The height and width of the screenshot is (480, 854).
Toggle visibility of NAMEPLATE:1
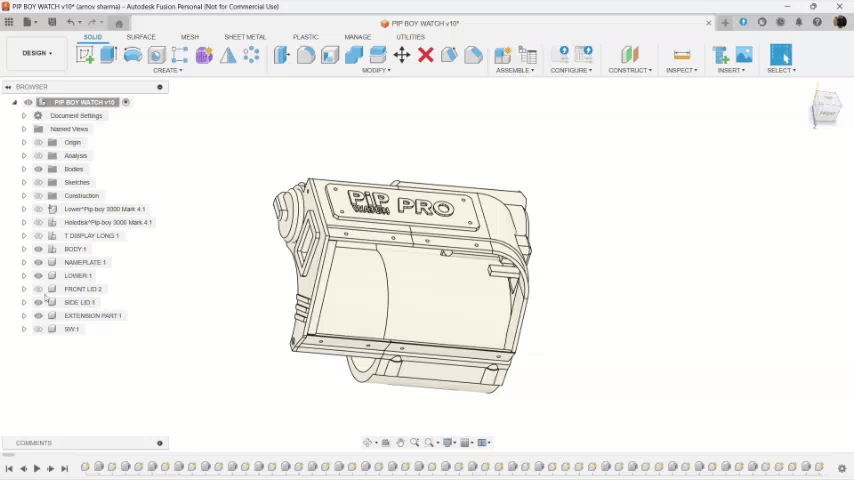click(38, 262)
